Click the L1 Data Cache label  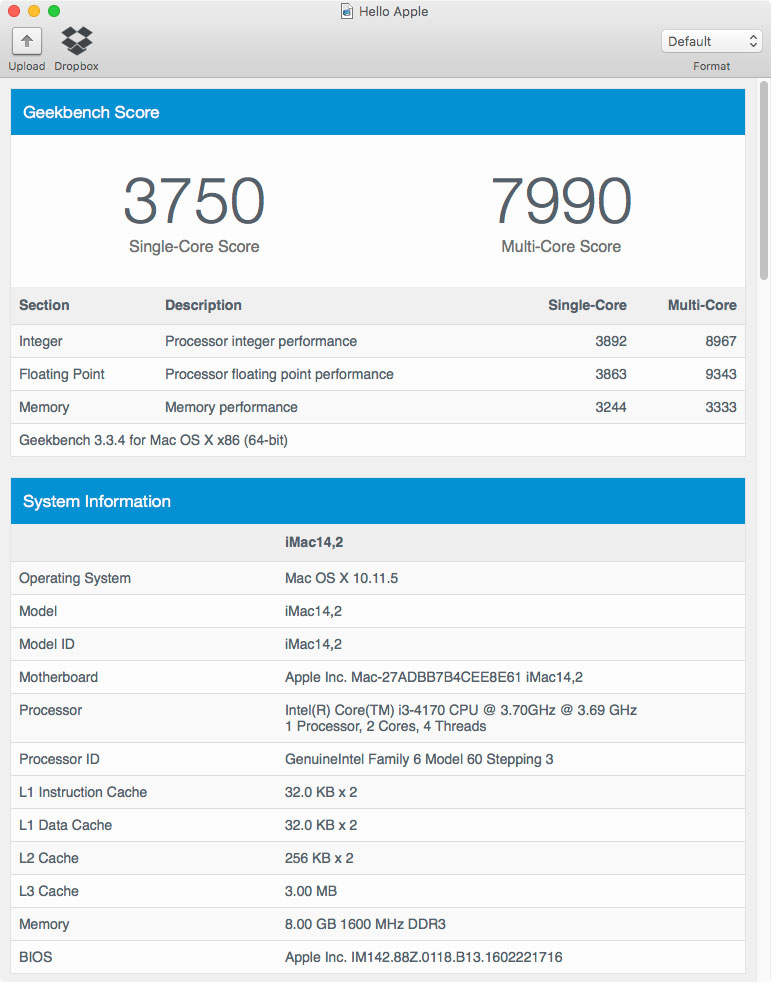click(x=65, y=825)
